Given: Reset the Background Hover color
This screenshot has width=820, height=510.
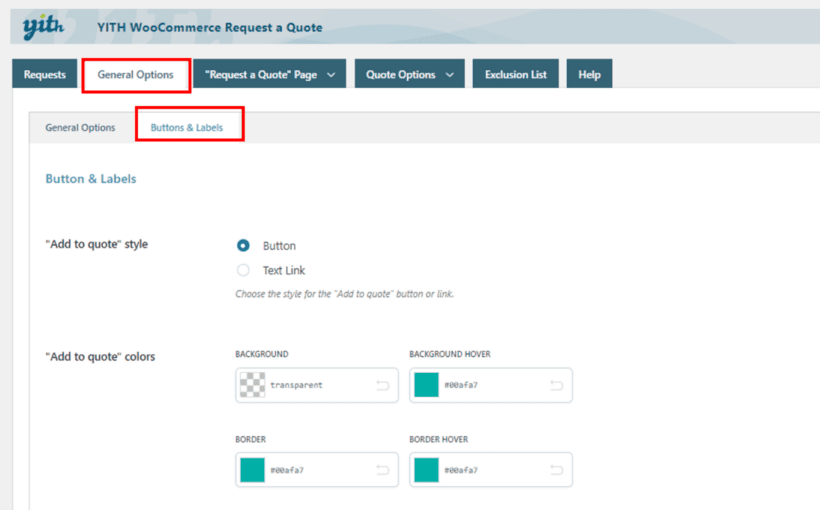Looking at the screenshot, I should click(x=557, y=386).
